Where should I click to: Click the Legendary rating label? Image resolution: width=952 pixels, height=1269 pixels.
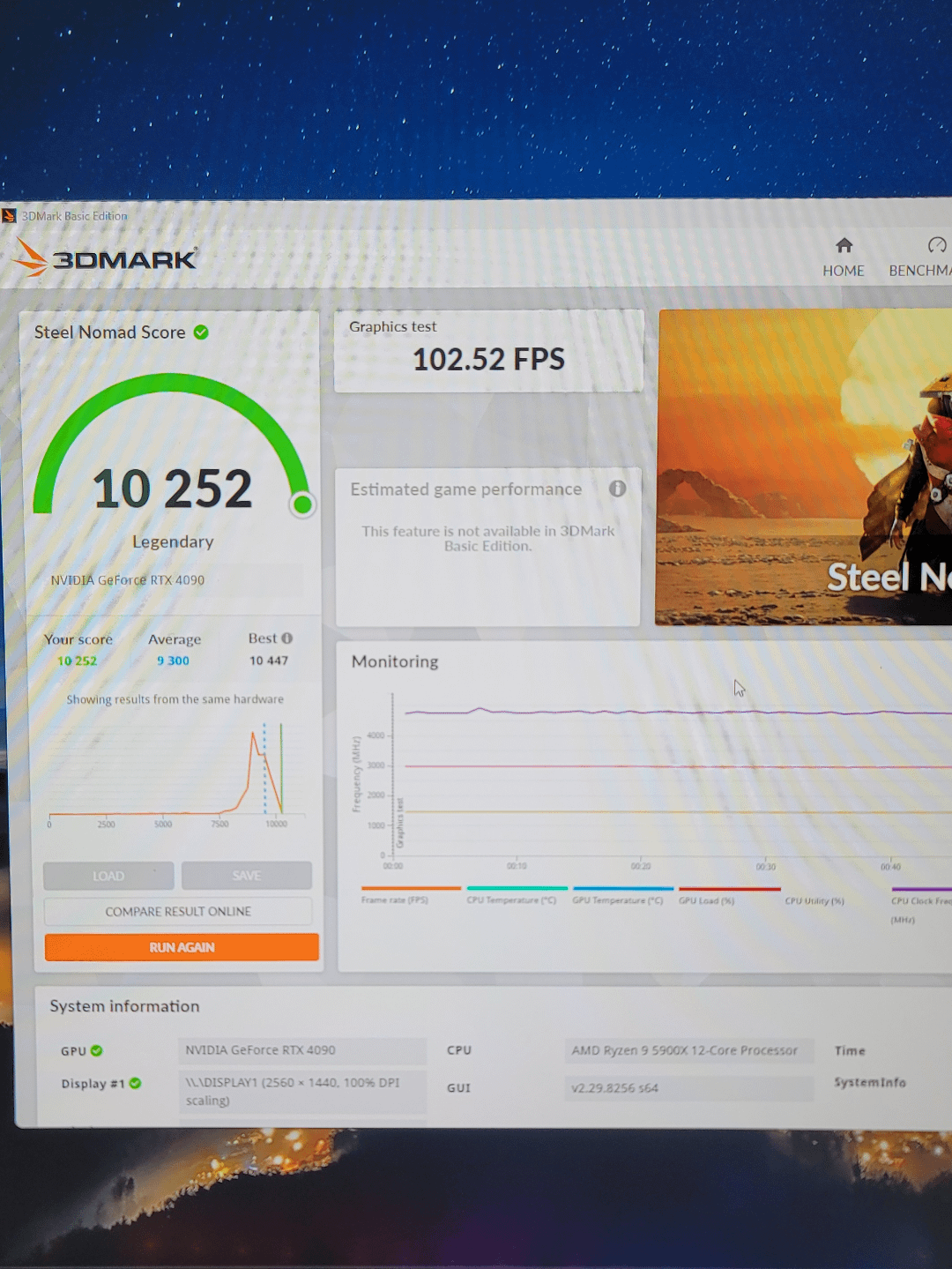(x=173, y=541)
